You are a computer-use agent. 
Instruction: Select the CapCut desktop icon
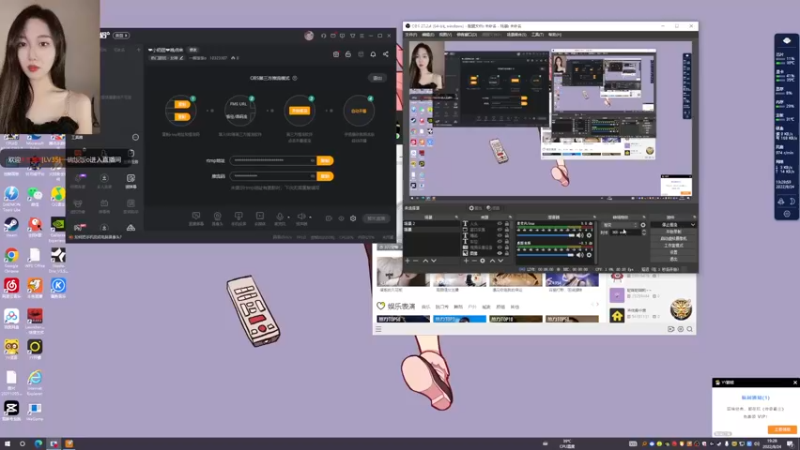(11, 408)
